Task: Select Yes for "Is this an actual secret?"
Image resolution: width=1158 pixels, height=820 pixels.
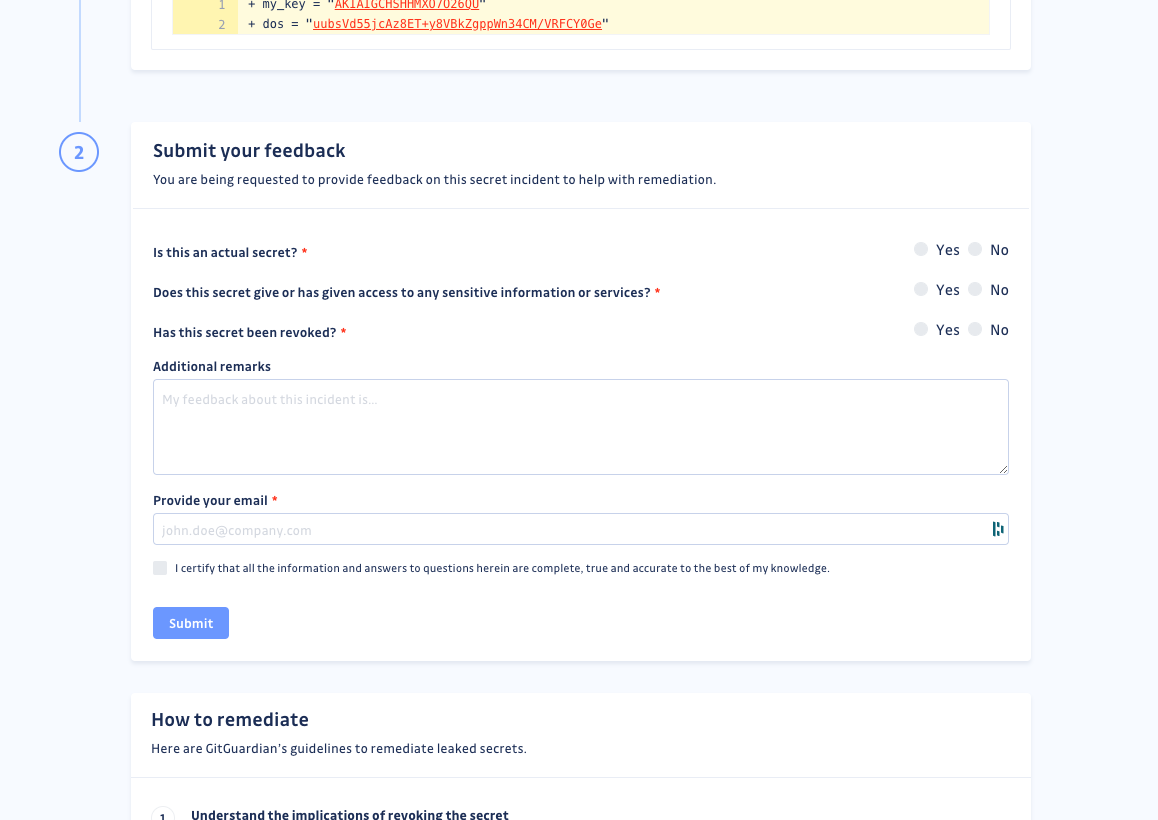Action: [920, 250]
